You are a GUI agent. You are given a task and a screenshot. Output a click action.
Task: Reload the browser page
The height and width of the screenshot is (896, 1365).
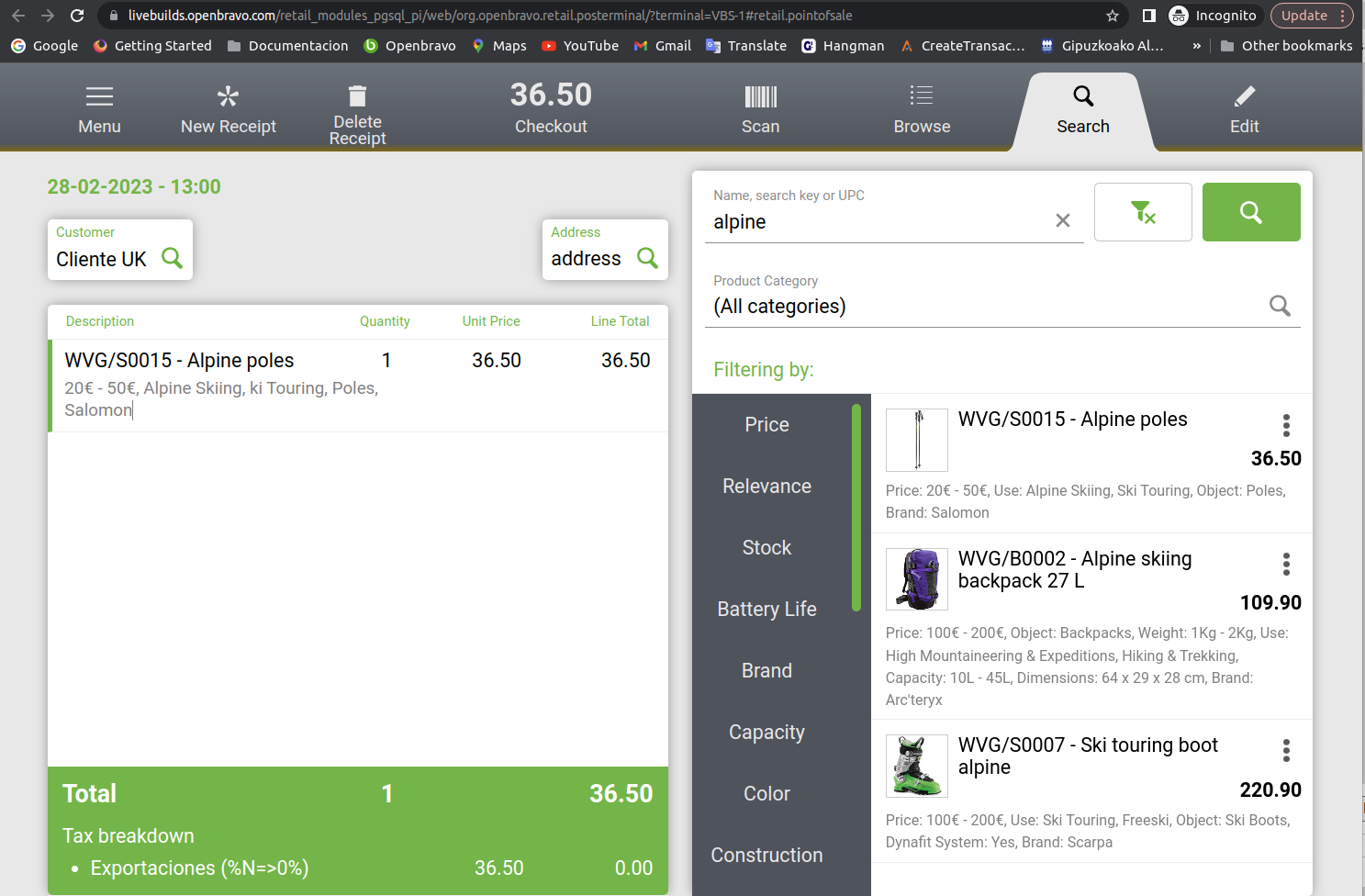coord(77,16)
